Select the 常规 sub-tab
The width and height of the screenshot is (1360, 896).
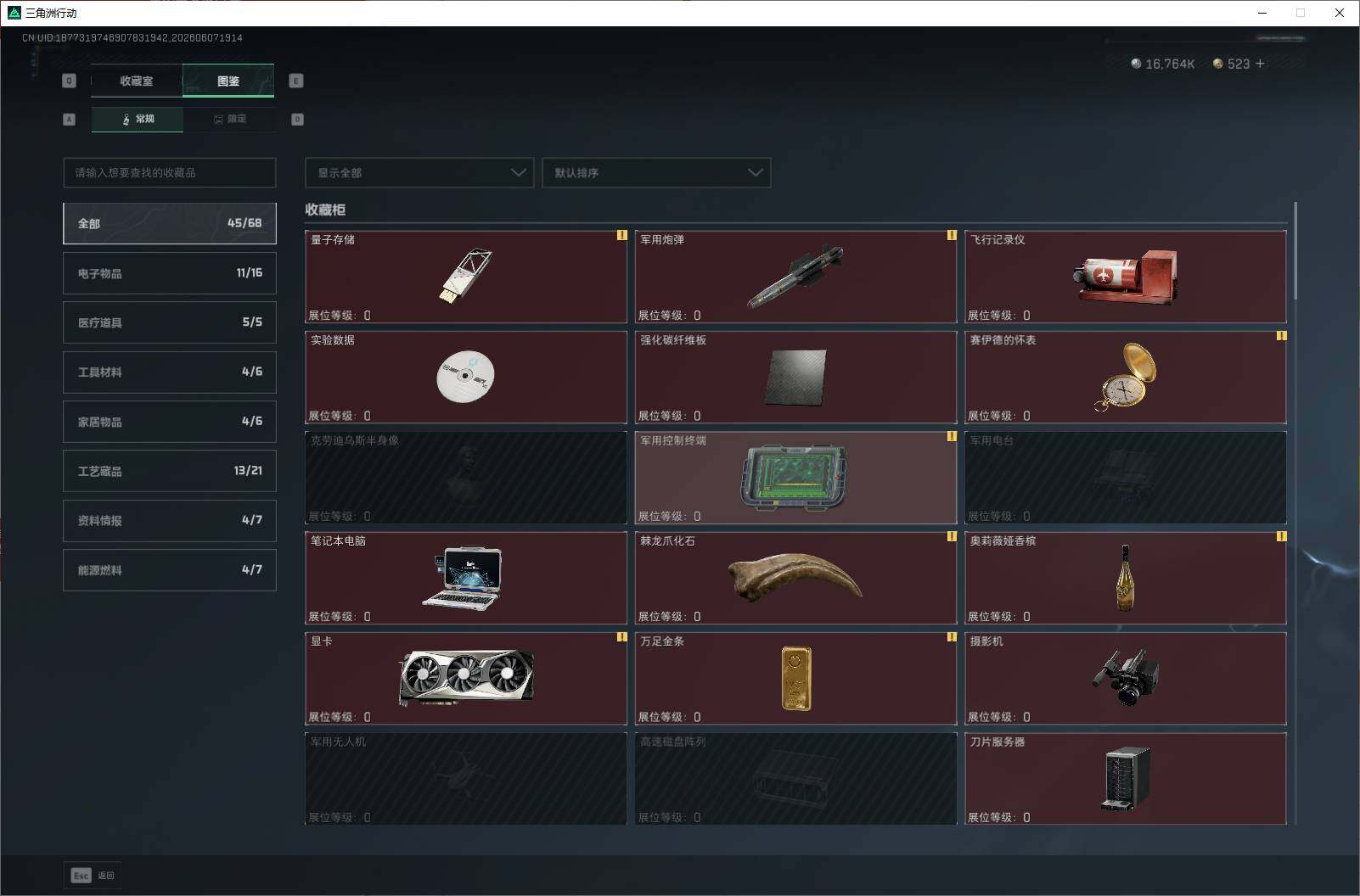click(138, 119)
